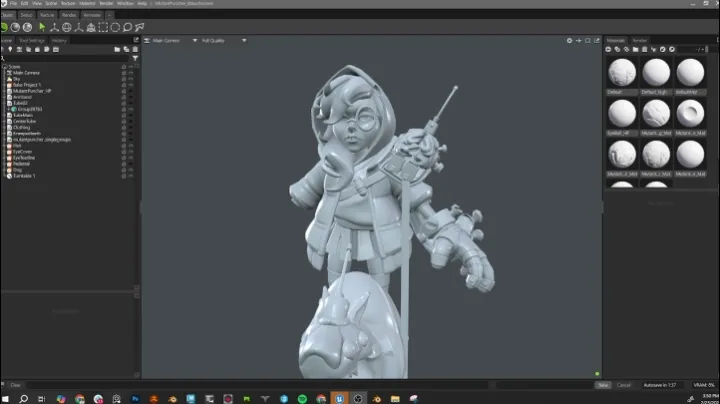This screenshot has width=720, height=404.
Task: Maximize the viewport with square icon
Action: 588,40
